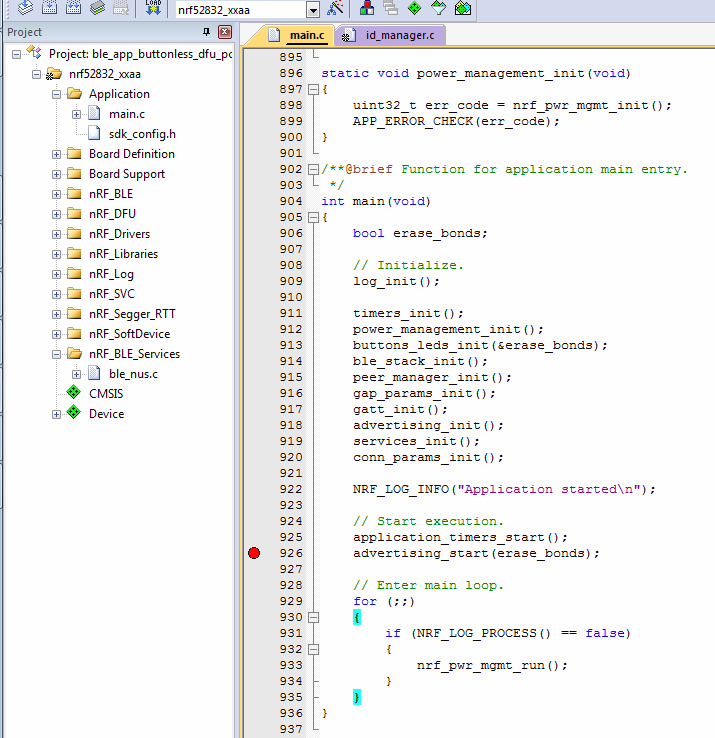
Task: Pin the Project panel with pushpin icon
Action: [206, 32]
